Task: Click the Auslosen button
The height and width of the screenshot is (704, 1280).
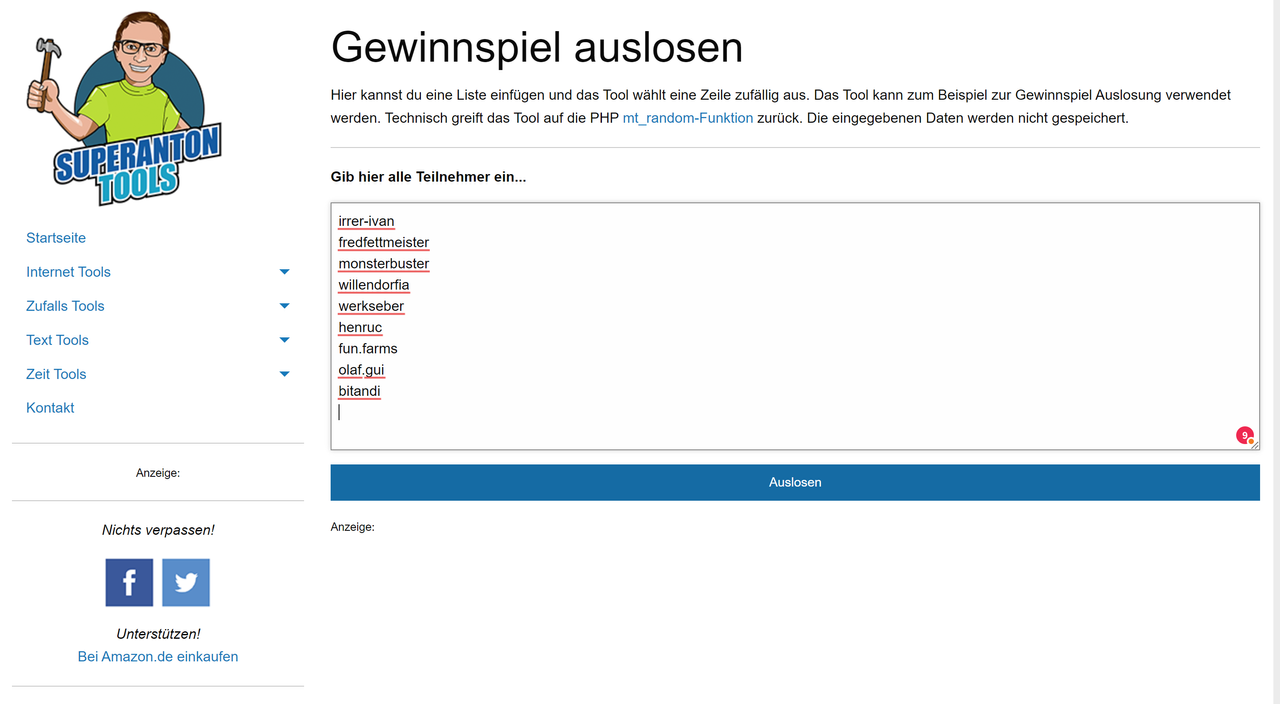Action: 795,482
